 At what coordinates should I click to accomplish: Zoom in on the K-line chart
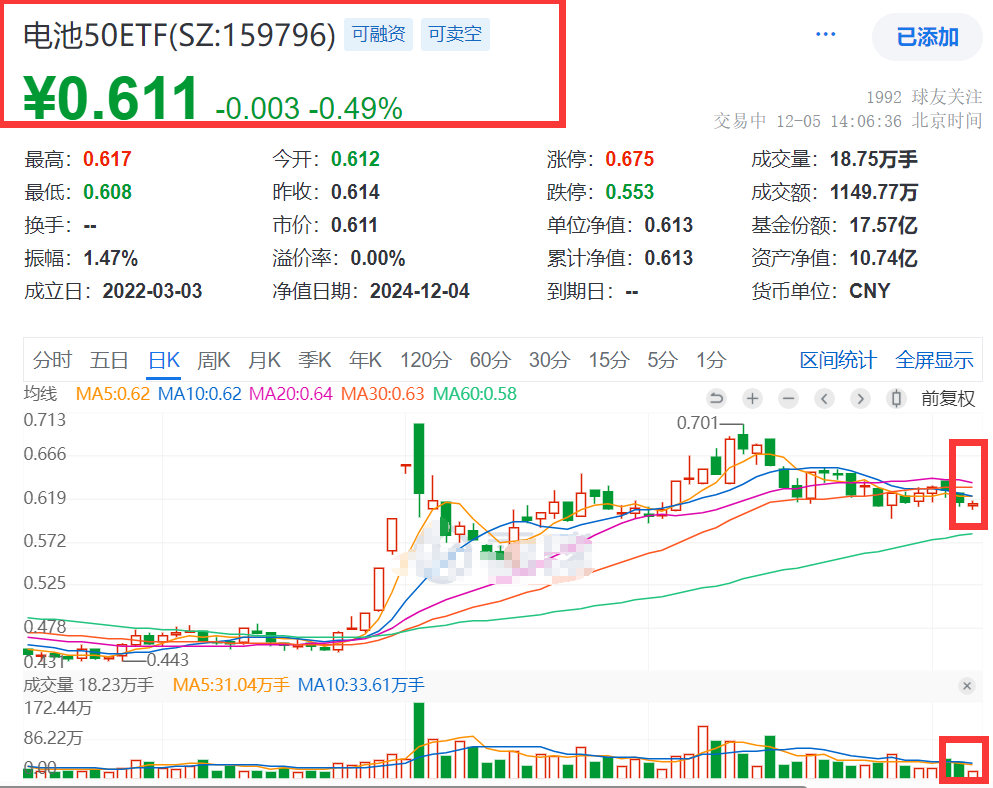pyautogui.click(x=751, y=398)
